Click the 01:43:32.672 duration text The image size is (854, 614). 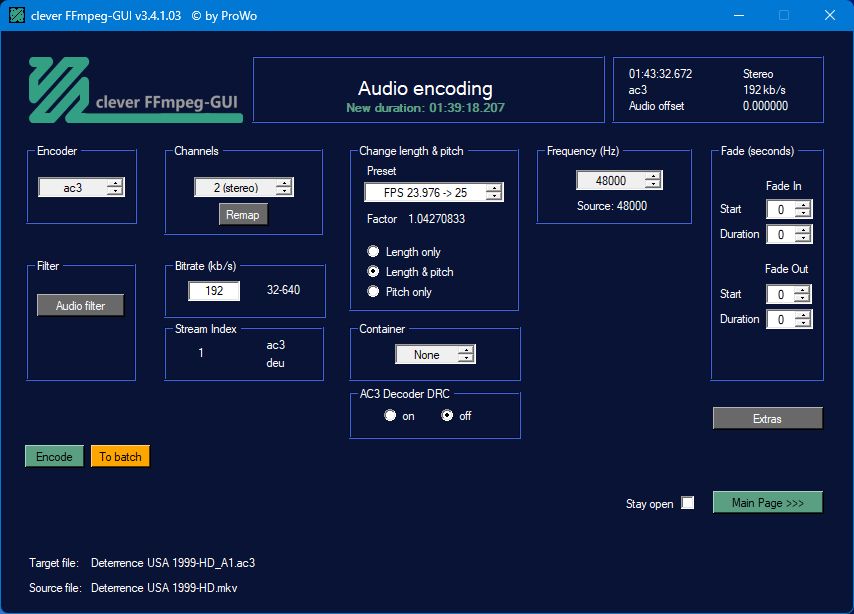pos(660,74)
